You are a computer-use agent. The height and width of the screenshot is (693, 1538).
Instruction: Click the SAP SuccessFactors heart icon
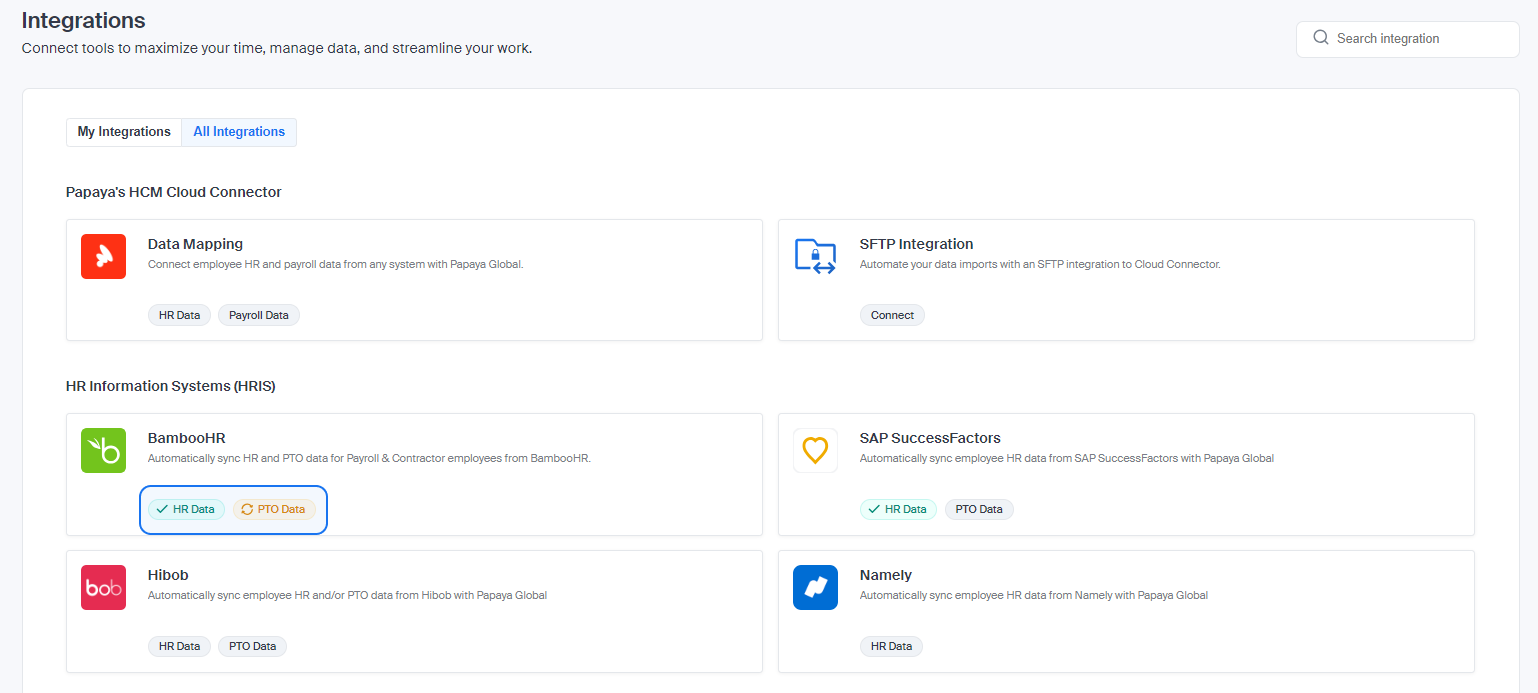815,450
